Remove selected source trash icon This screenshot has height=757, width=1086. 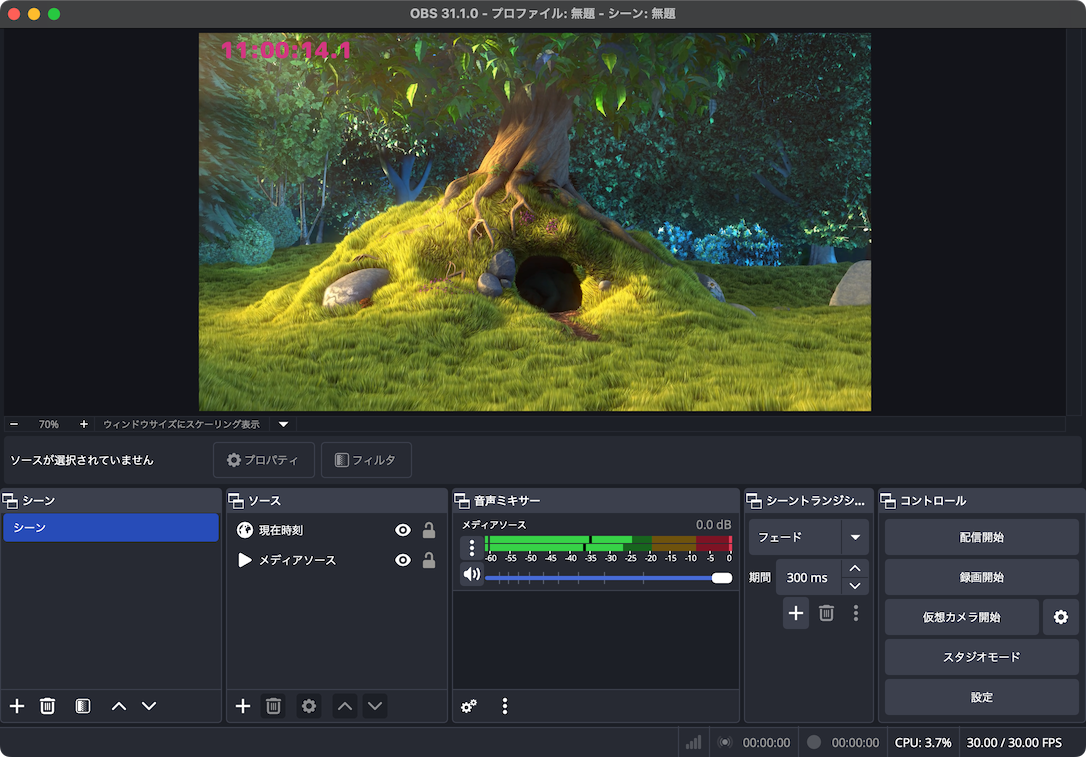[x=274, y=706]
